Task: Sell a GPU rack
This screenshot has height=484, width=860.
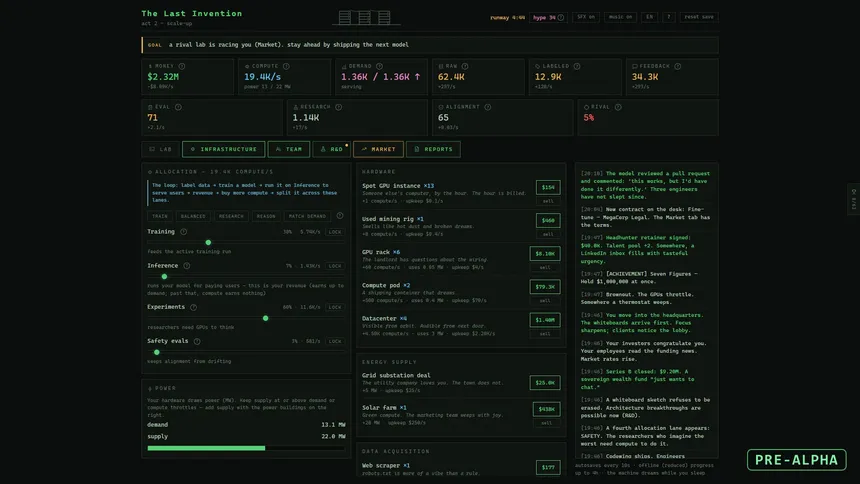Action: pyautogui.click(x=545, y=268)
